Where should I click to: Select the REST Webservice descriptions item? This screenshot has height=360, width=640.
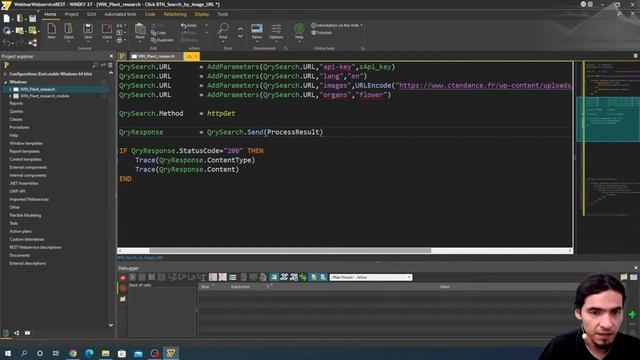pyautogui.click(x=35, y=247)
